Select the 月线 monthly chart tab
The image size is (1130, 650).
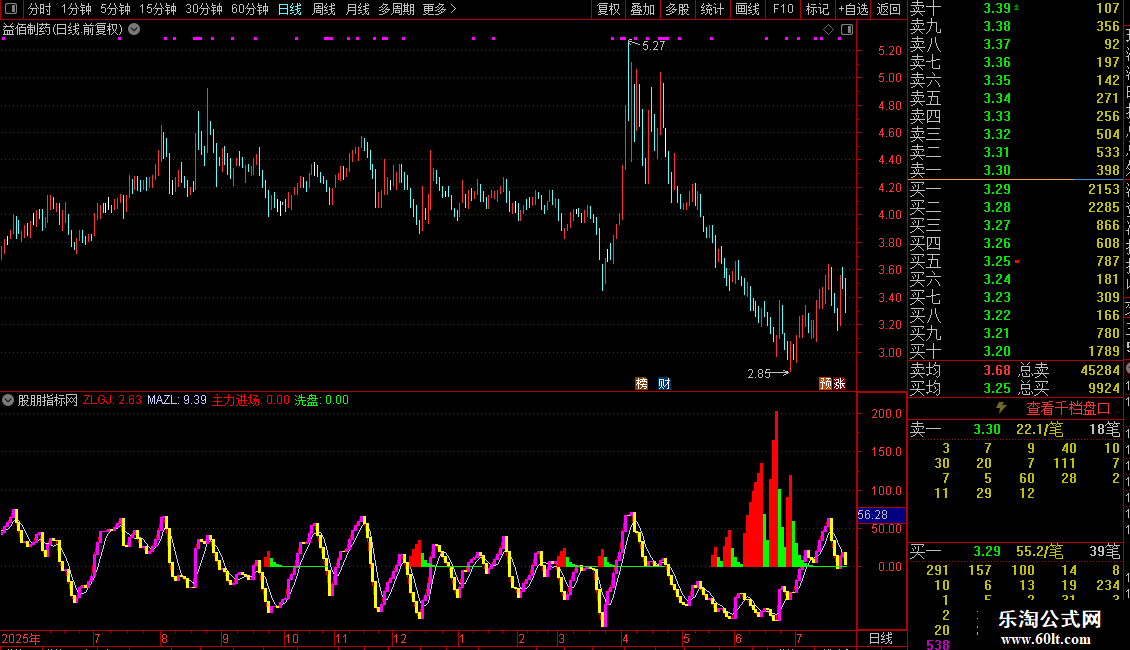coord(357,9)
